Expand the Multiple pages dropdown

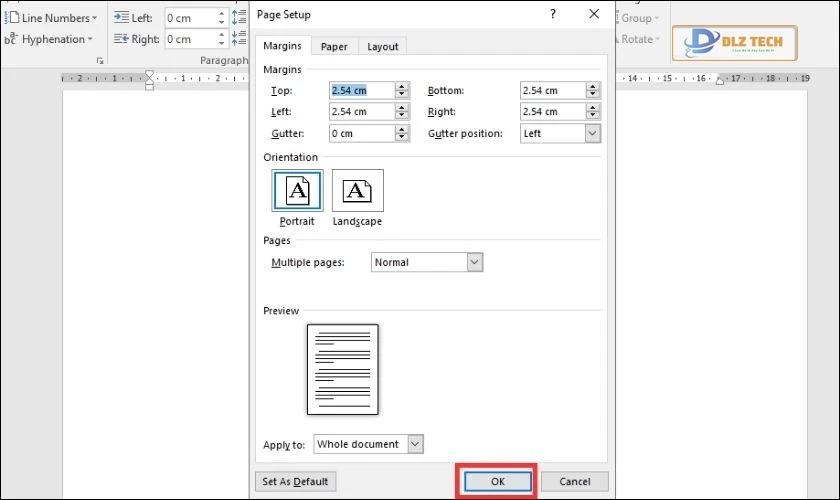(475, 262)
